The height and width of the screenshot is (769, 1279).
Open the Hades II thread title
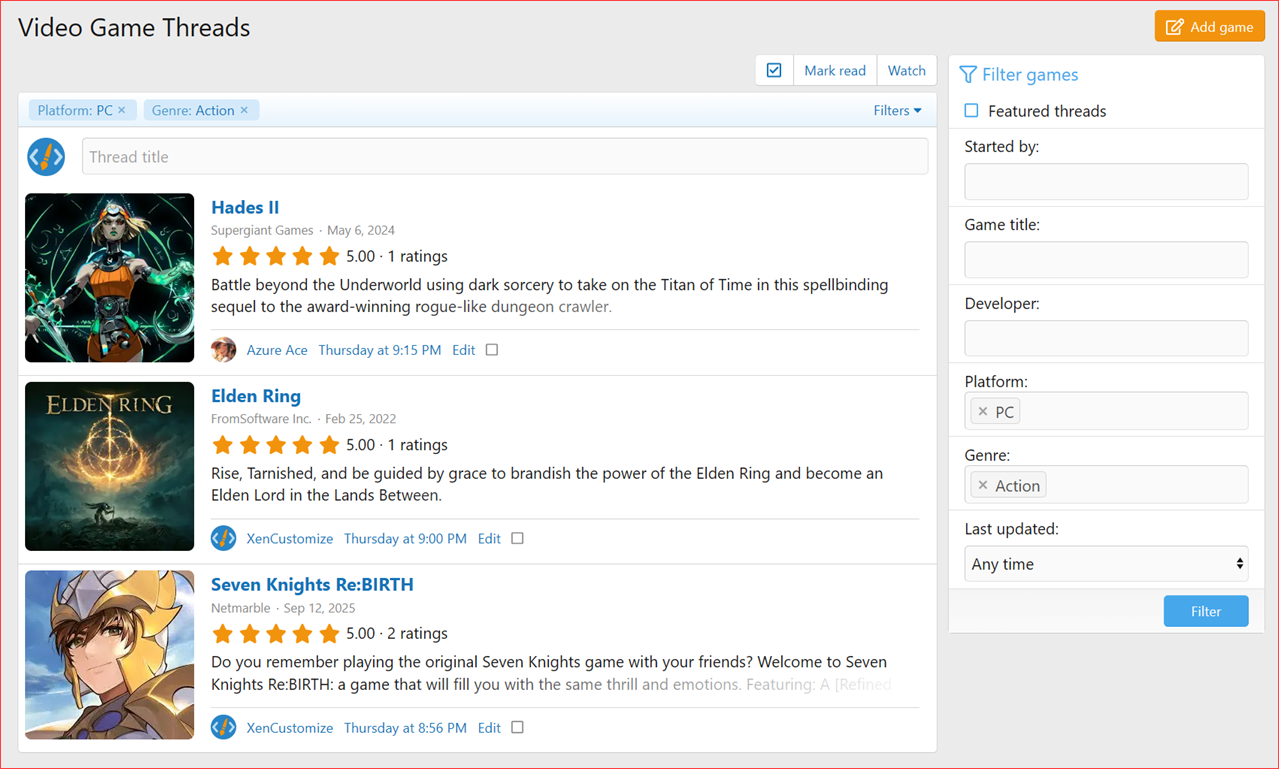[x=245, y=207]
